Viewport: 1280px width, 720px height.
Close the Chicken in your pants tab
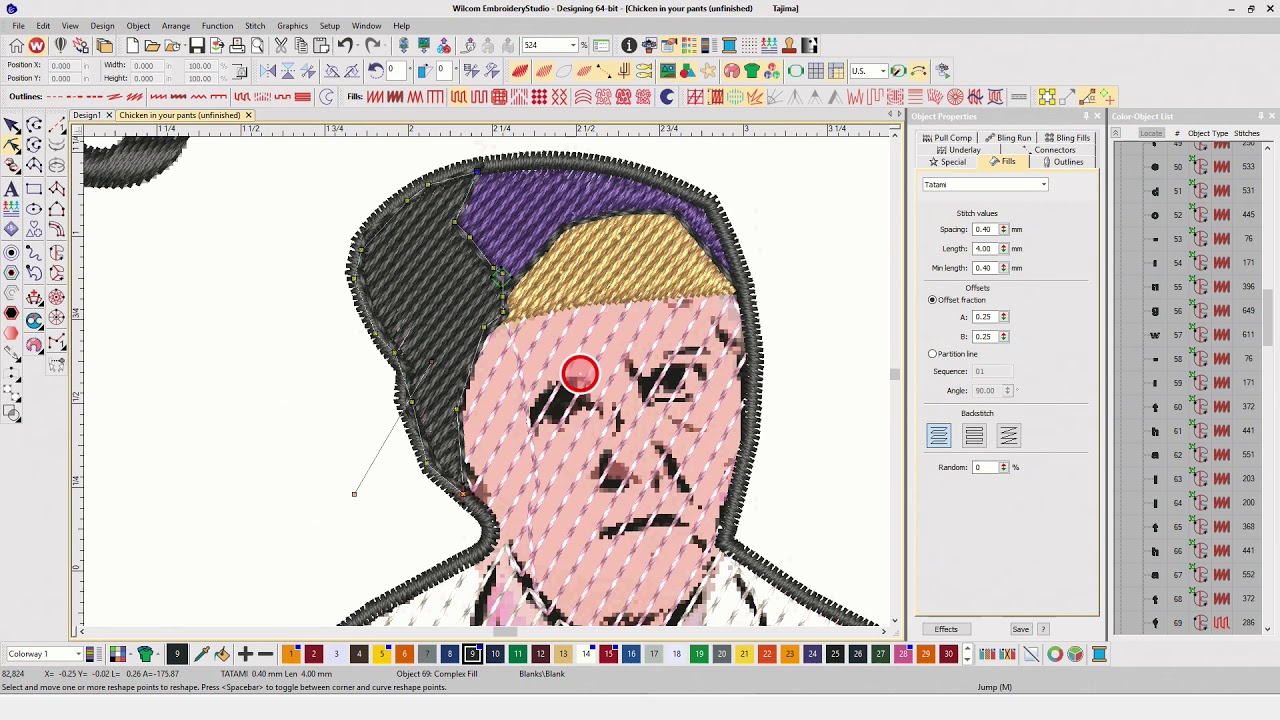(x=248, y=115)
